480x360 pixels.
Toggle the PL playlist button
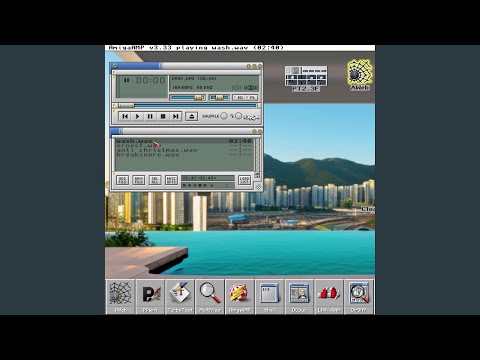pyautogui.click(x=251, y=97)
